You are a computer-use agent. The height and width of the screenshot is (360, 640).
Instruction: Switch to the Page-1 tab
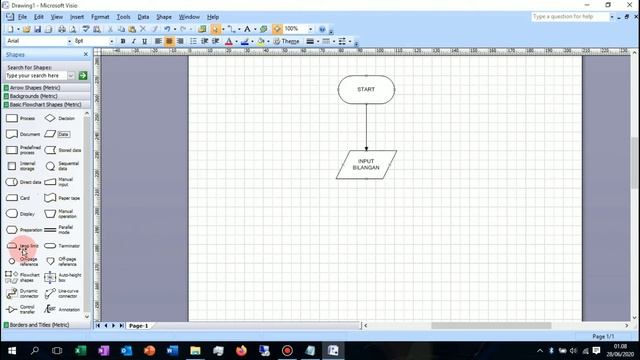point(138,326)
